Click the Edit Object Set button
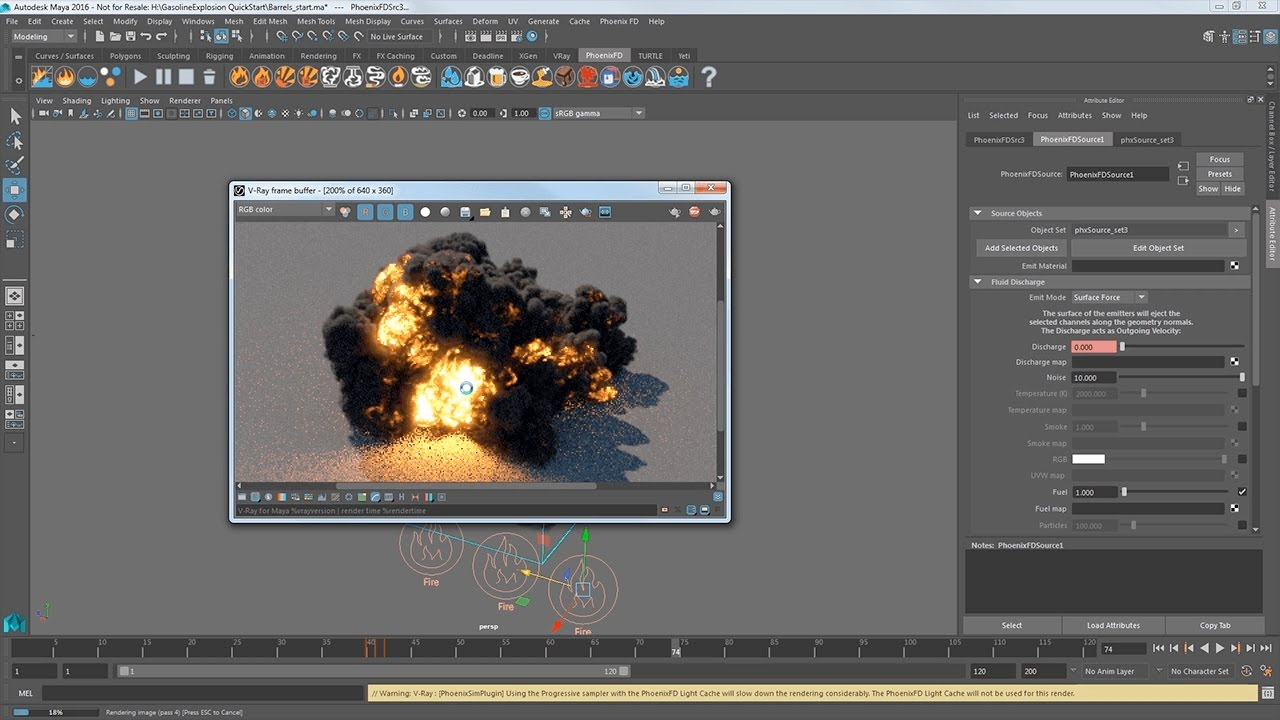The height and width of the screenshot is (720, 1280). tap(1158, 248)
